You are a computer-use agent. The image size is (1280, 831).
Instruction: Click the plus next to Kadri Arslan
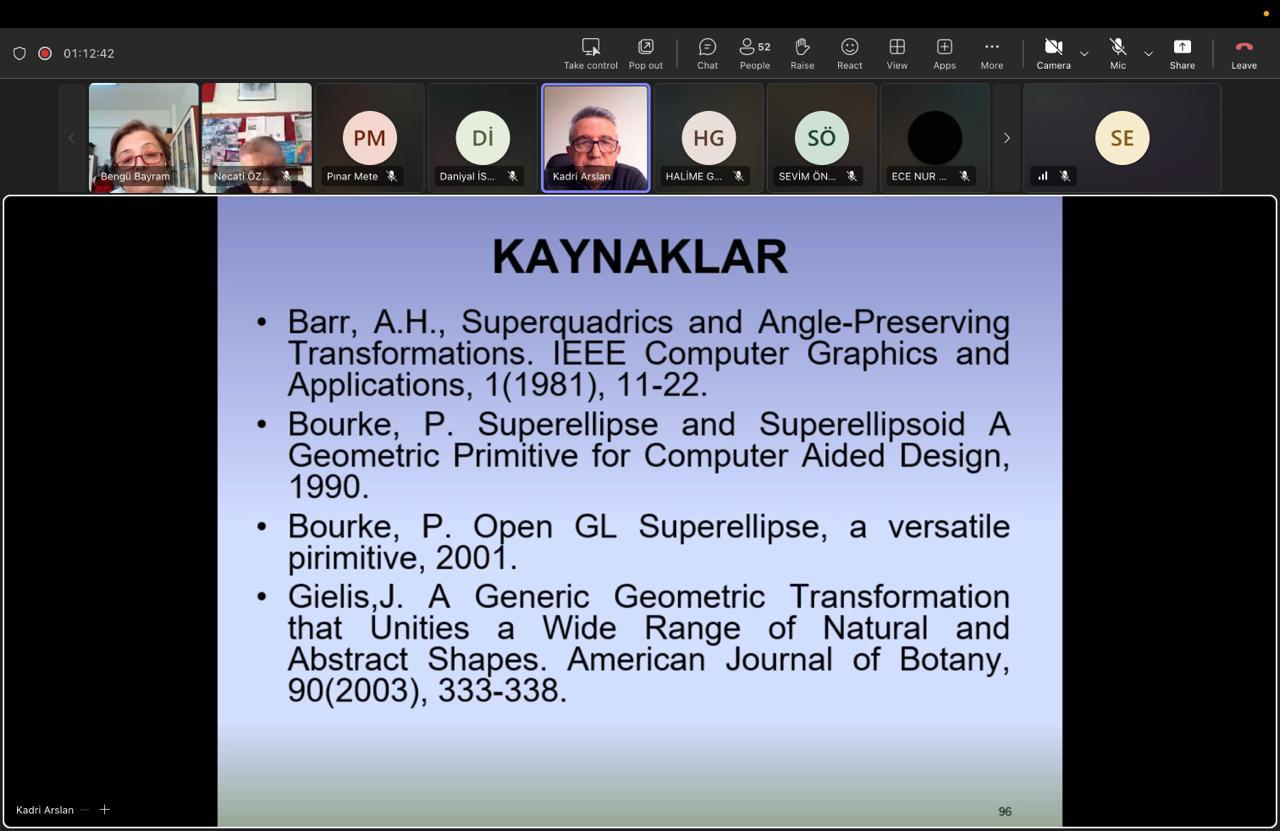[x=104, y=809]
